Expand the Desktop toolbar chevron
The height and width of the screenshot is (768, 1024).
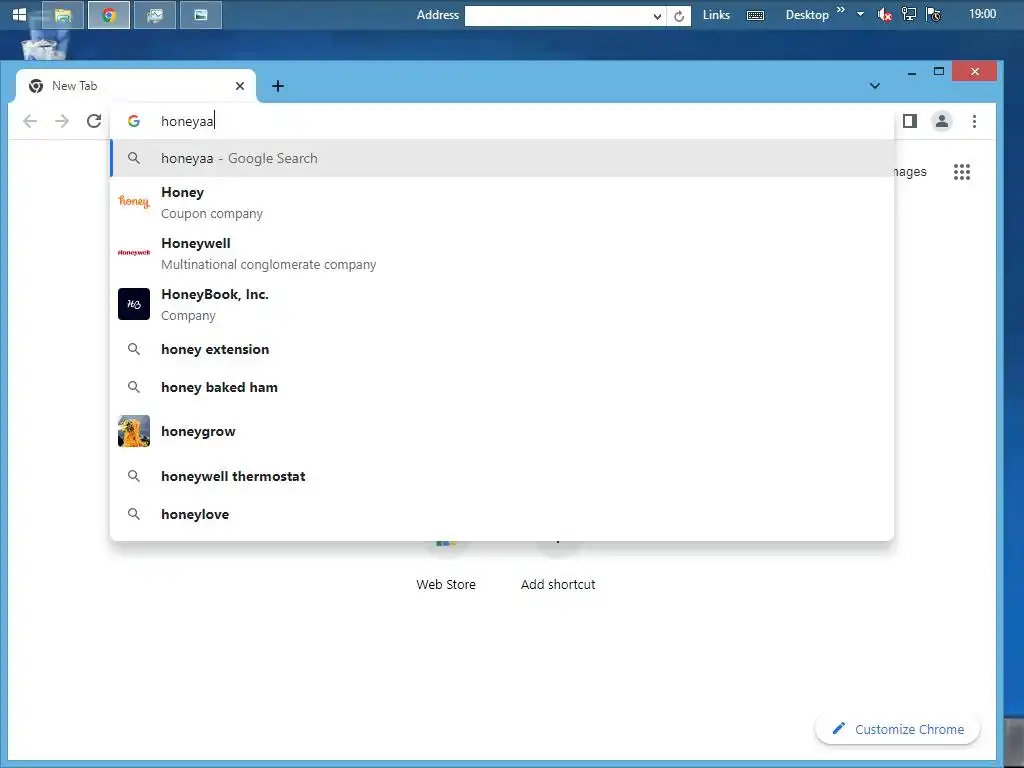coord(840,9)
